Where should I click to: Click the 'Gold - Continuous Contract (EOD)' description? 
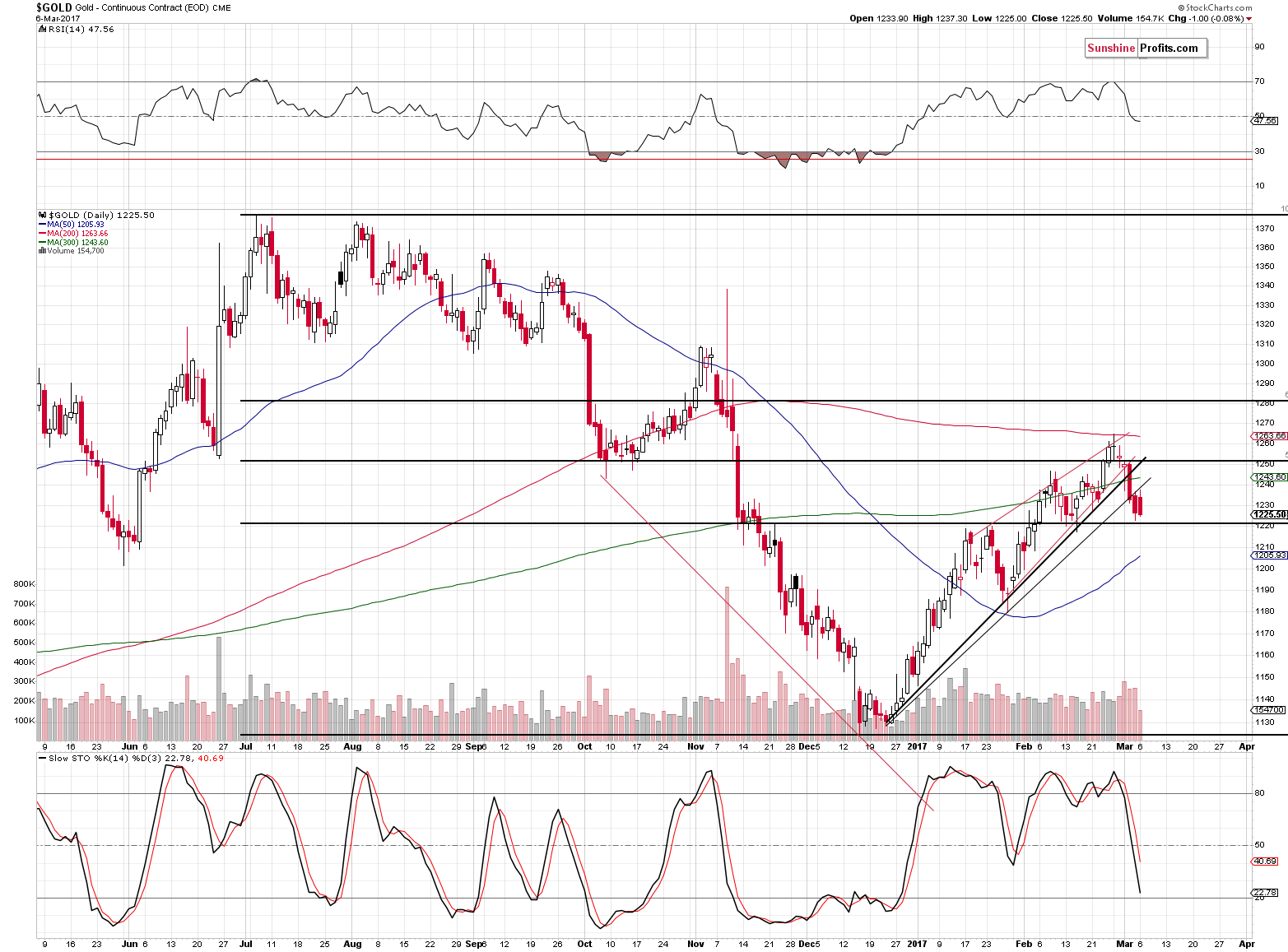pos(143,8)
